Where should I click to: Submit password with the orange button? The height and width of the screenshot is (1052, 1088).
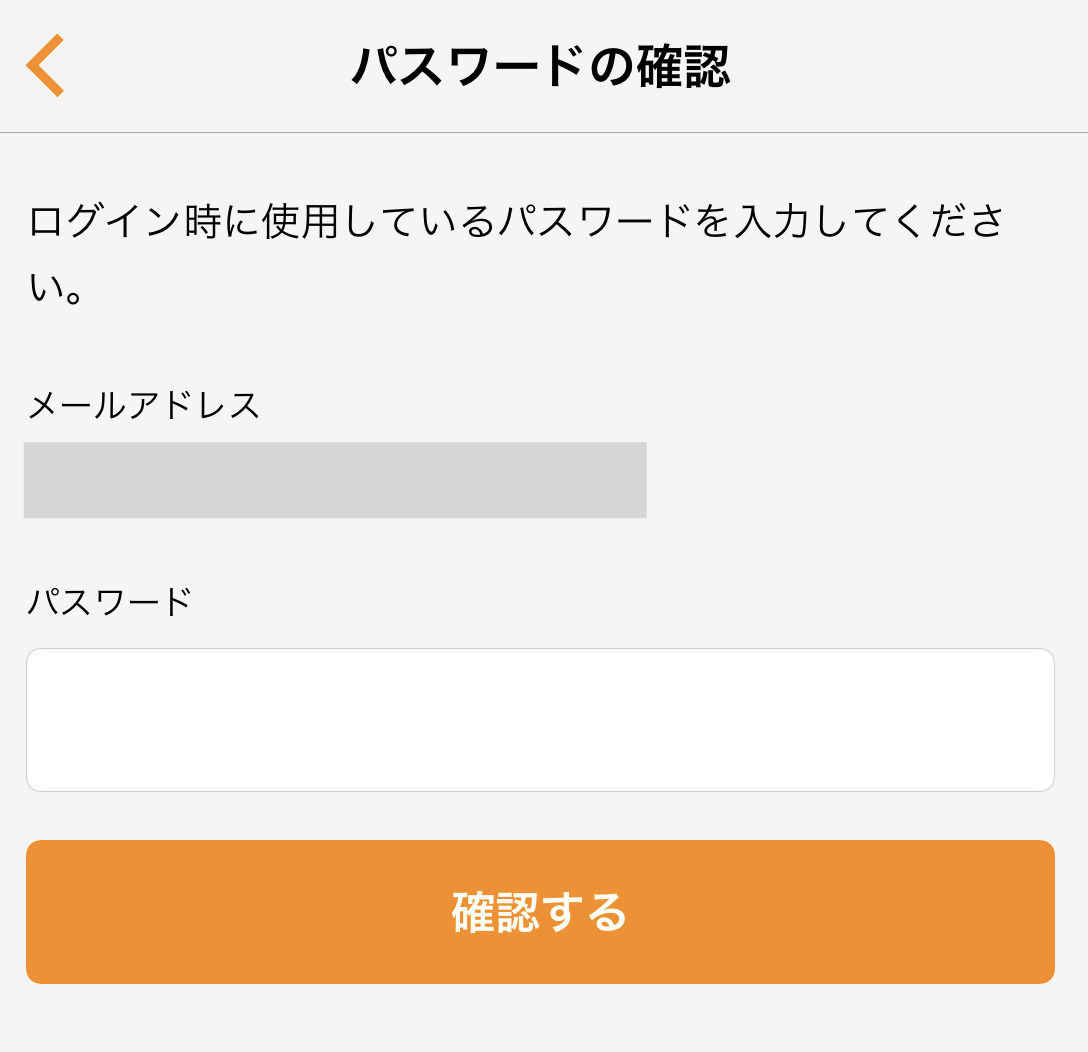[x=540, y=912]
